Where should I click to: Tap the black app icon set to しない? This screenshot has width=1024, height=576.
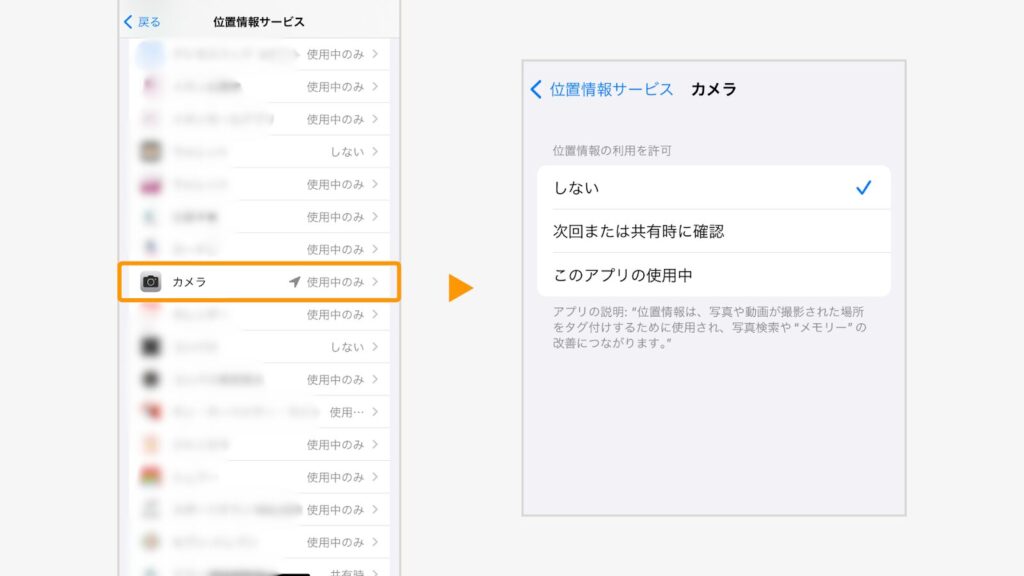click(x=150, y=347)
